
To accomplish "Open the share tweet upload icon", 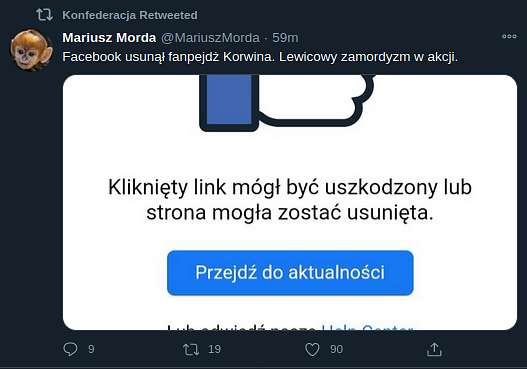I will (434, 350).
